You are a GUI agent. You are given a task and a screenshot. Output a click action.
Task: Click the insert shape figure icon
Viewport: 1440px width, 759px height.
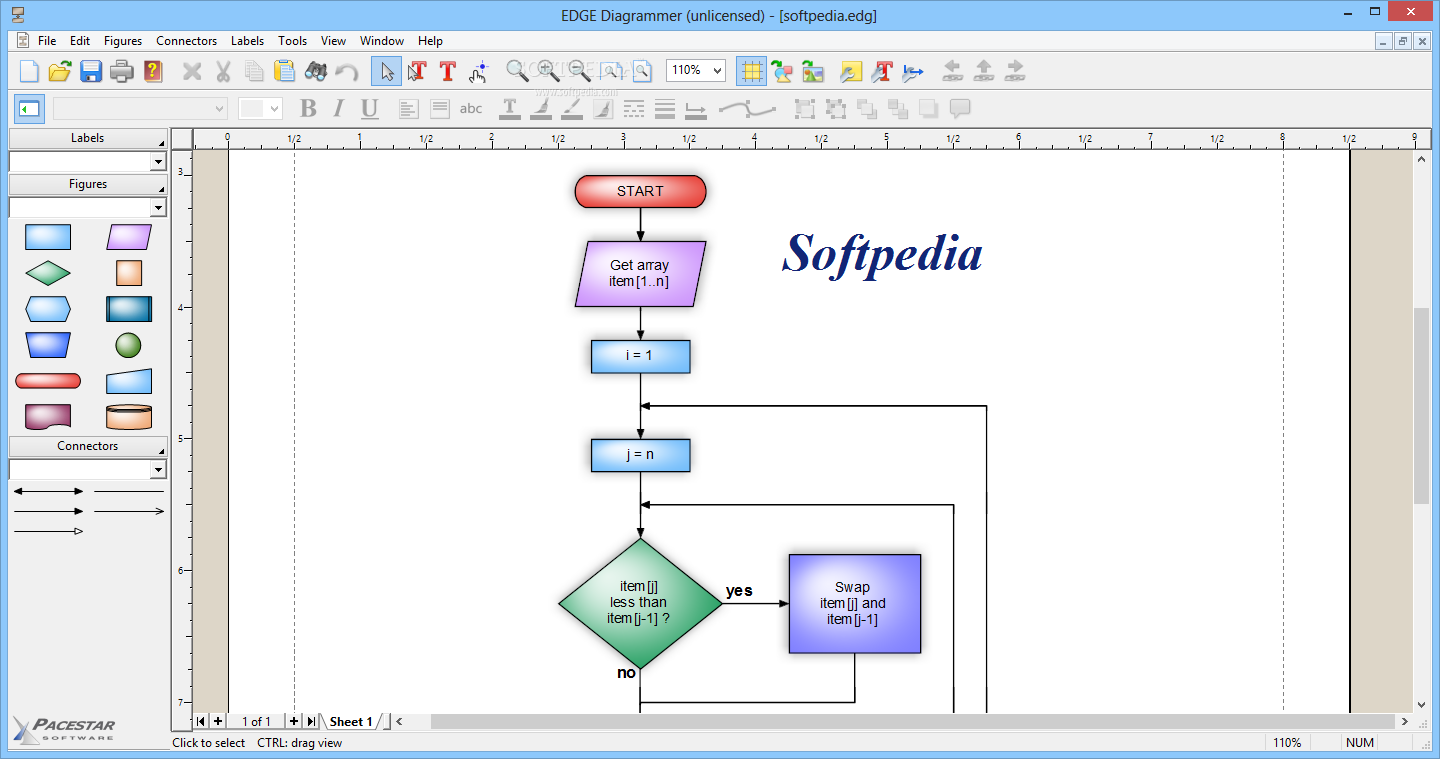(782, 71)
